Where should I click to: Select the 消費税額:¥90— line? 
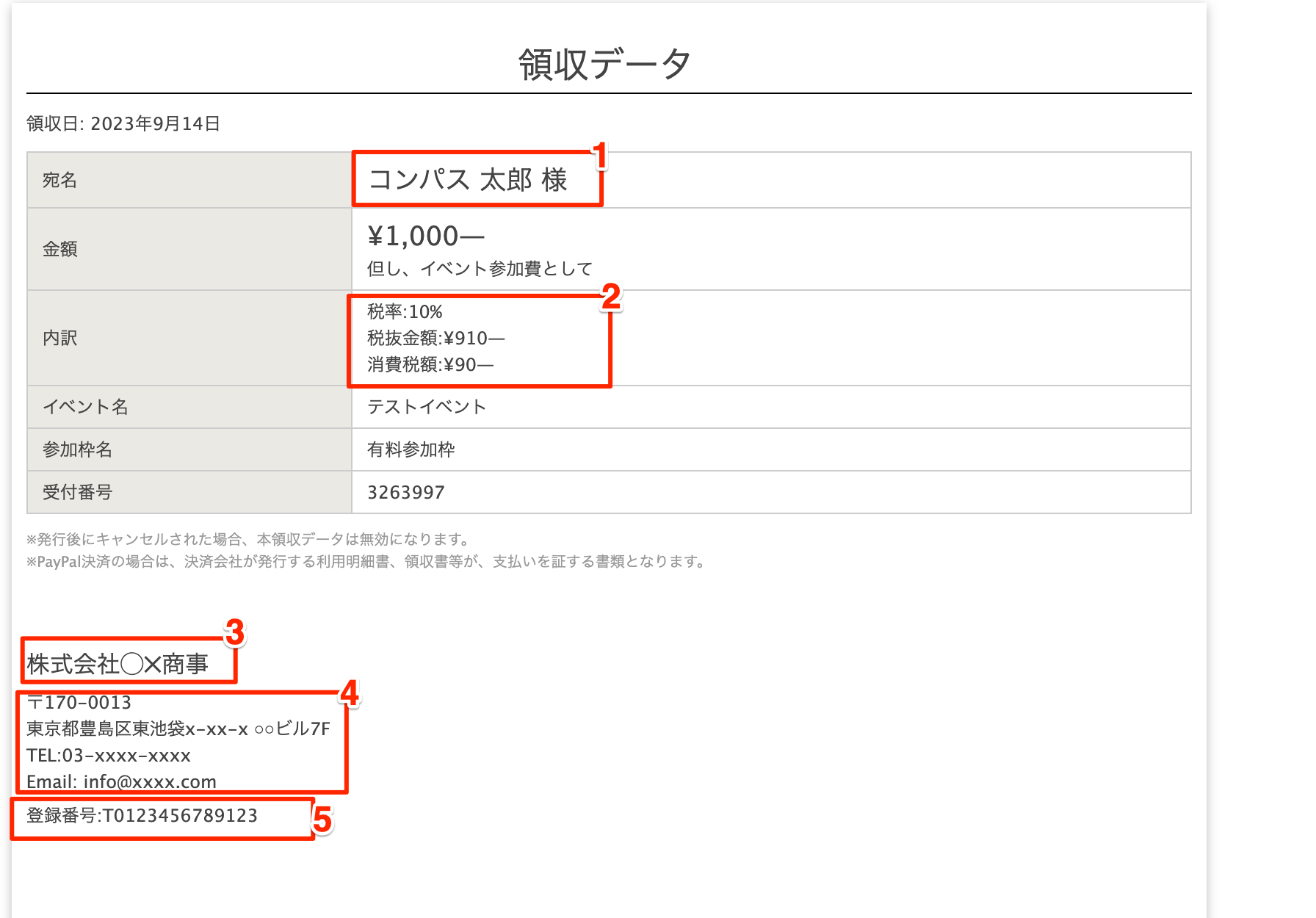tap(430, 364)
